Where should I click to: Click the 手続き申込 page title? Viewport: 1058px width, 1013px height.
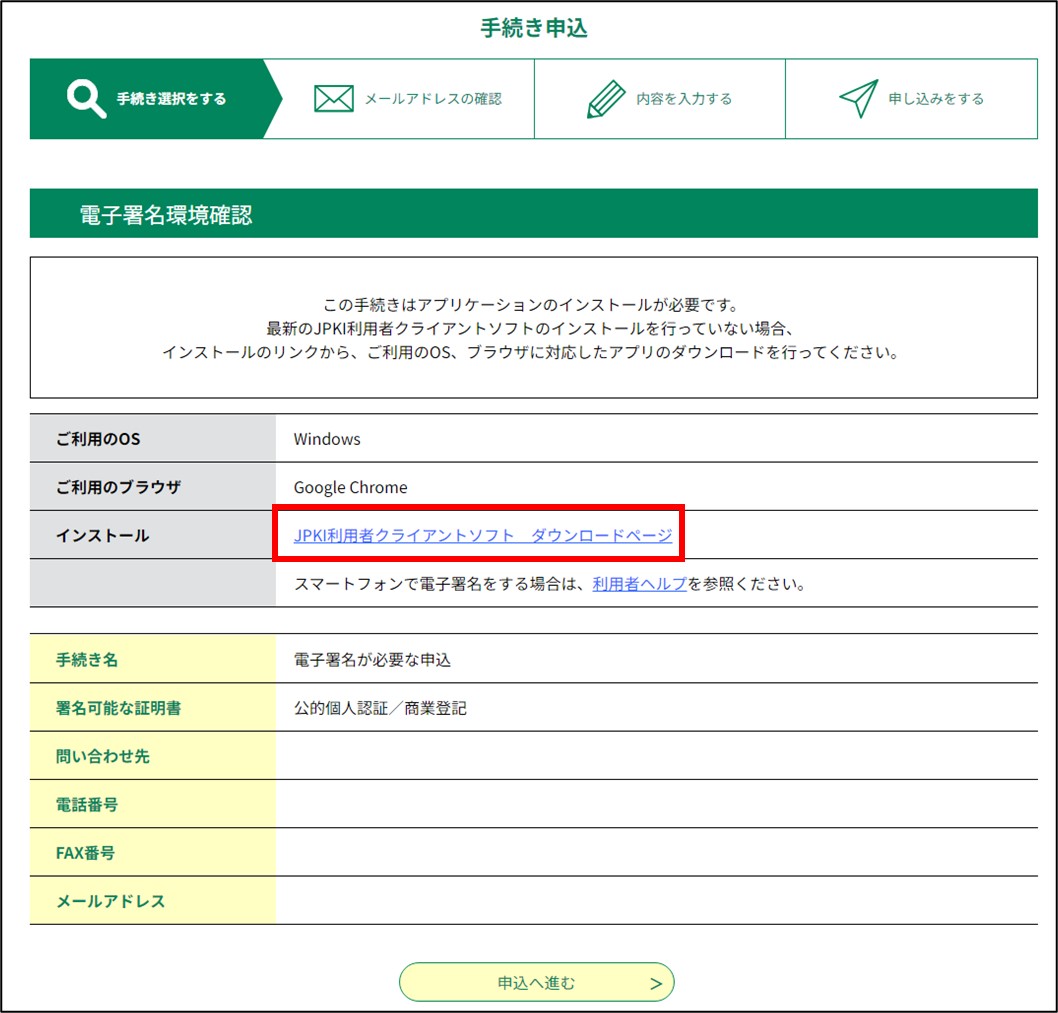[534, 28]
